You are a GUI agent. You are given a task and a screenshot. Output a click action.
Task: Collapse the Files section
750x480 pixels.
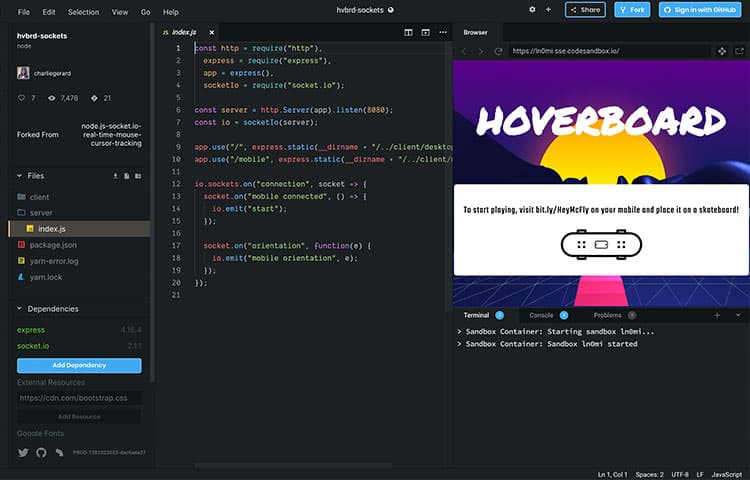(x=20, y=176)
